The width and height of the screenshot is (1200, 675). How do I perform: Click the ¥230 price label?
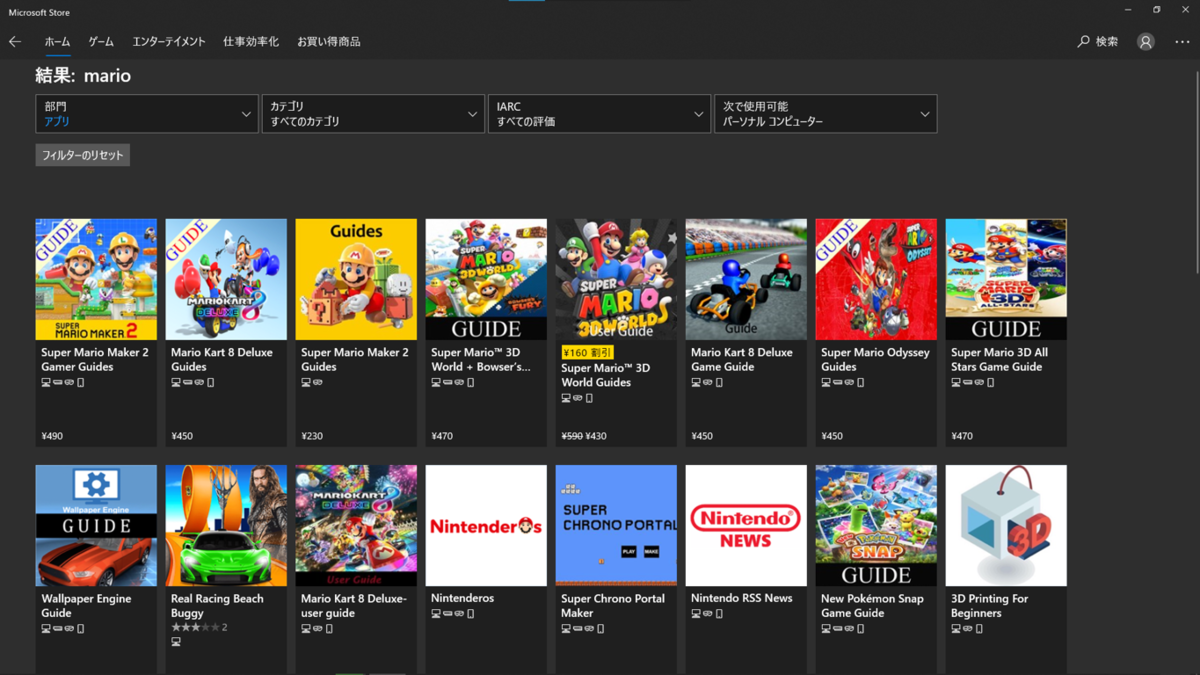click(312, 436)
